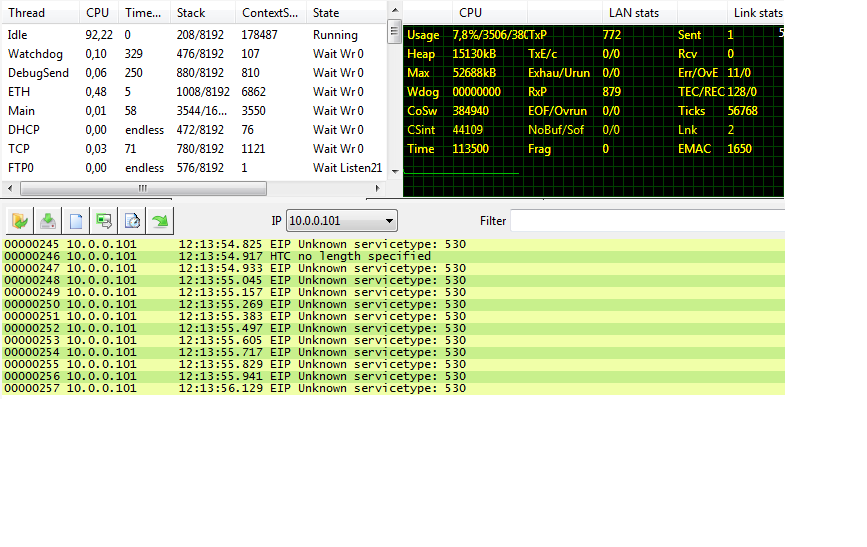Click the horizontal scrollbar right arrow

(378, 189)
